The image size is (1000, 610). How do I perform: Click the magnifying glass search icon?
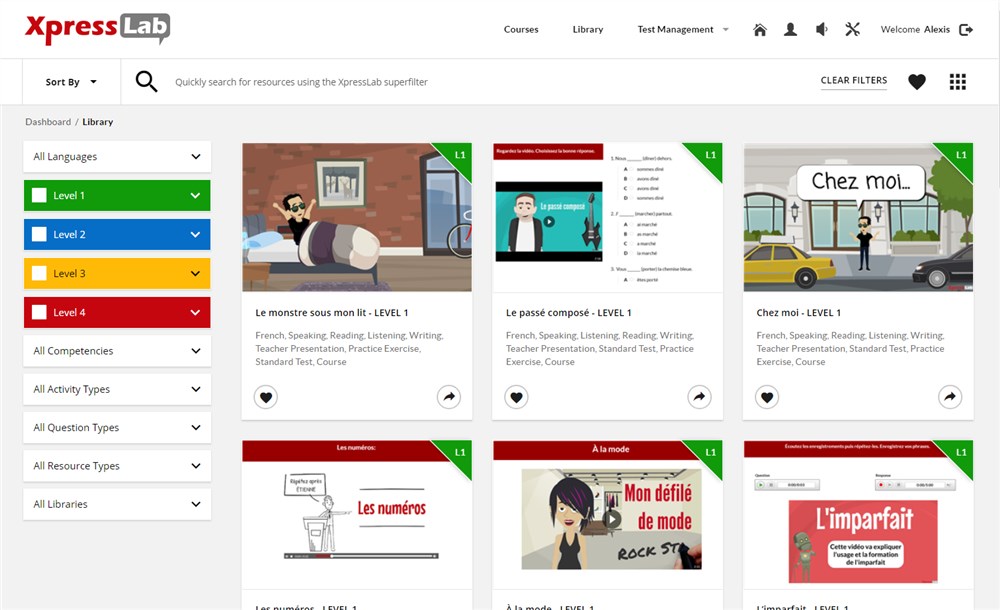click(x=146, y=82)
